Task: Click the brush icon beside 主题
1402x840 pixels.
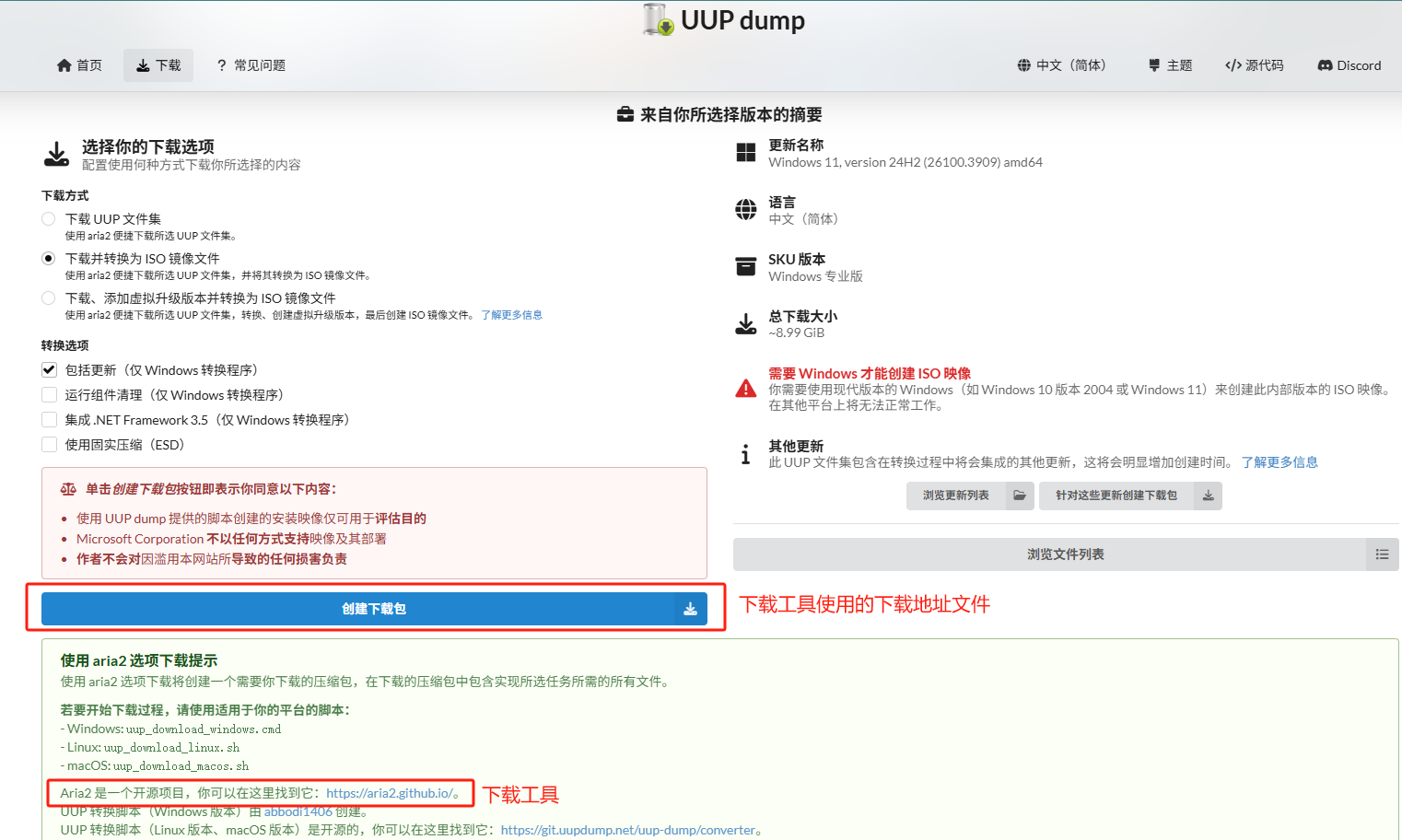Action: tap(1154, 65)
